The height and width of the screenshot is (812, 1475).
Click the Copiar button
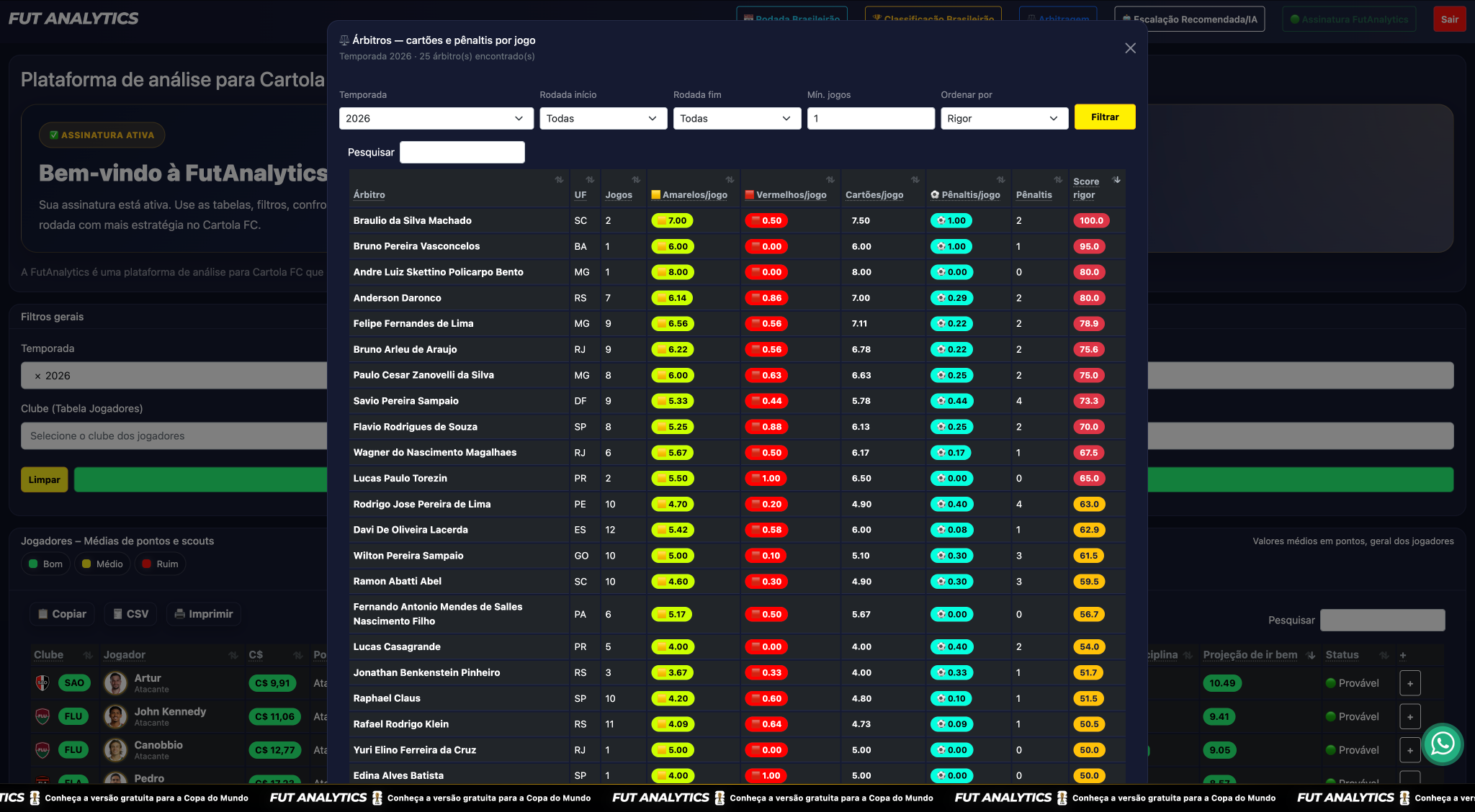[x=62, y=614]
